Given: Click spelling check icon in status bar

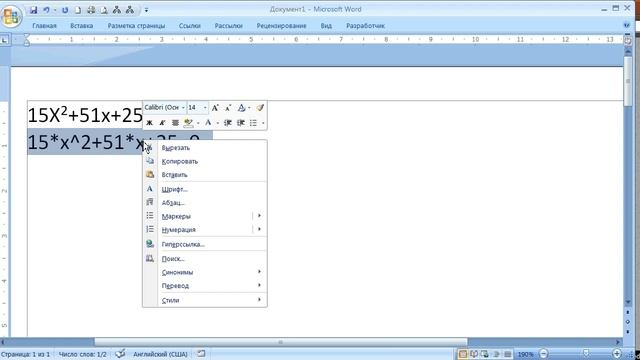Looking at the screenshot, I should click(x=120, y=354).
